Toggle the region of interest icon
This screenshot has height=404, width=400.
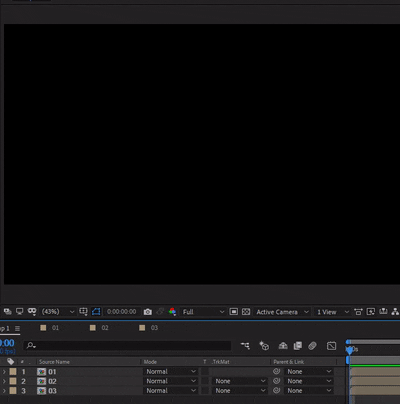[x=234, y=312]
